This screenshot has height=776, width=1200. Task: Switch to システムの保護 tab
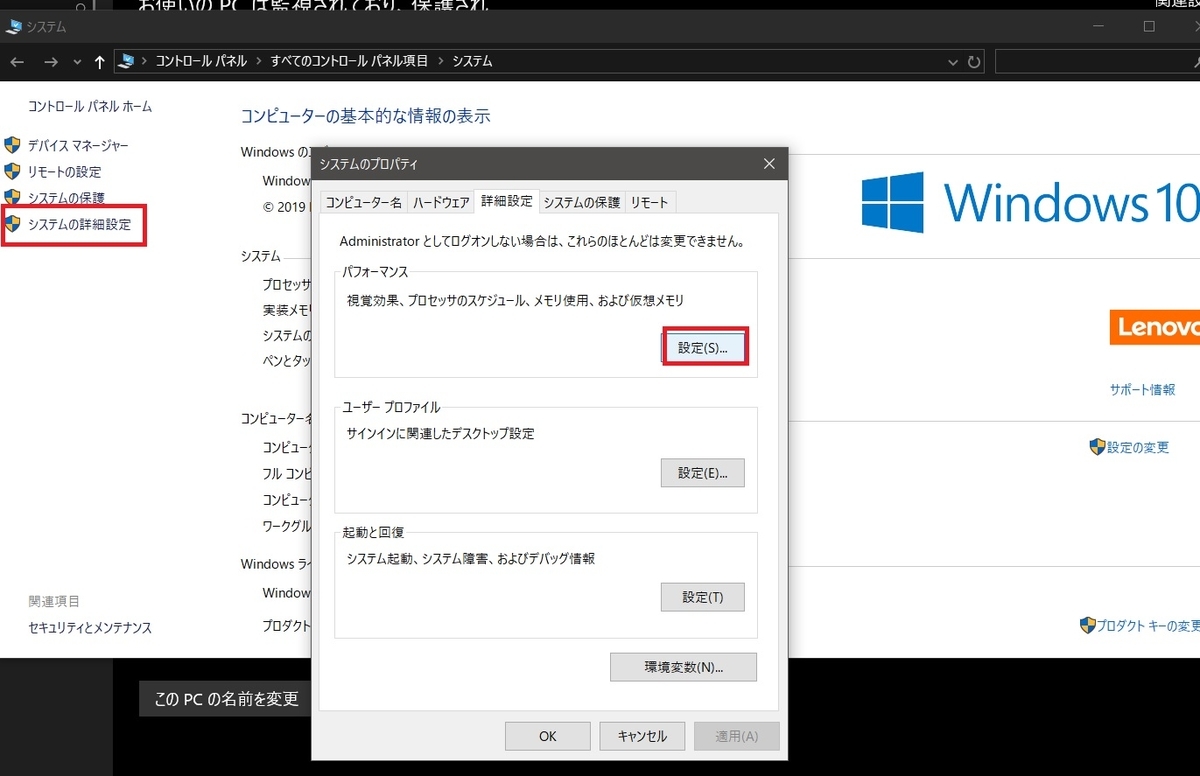[x=582, y=202]
